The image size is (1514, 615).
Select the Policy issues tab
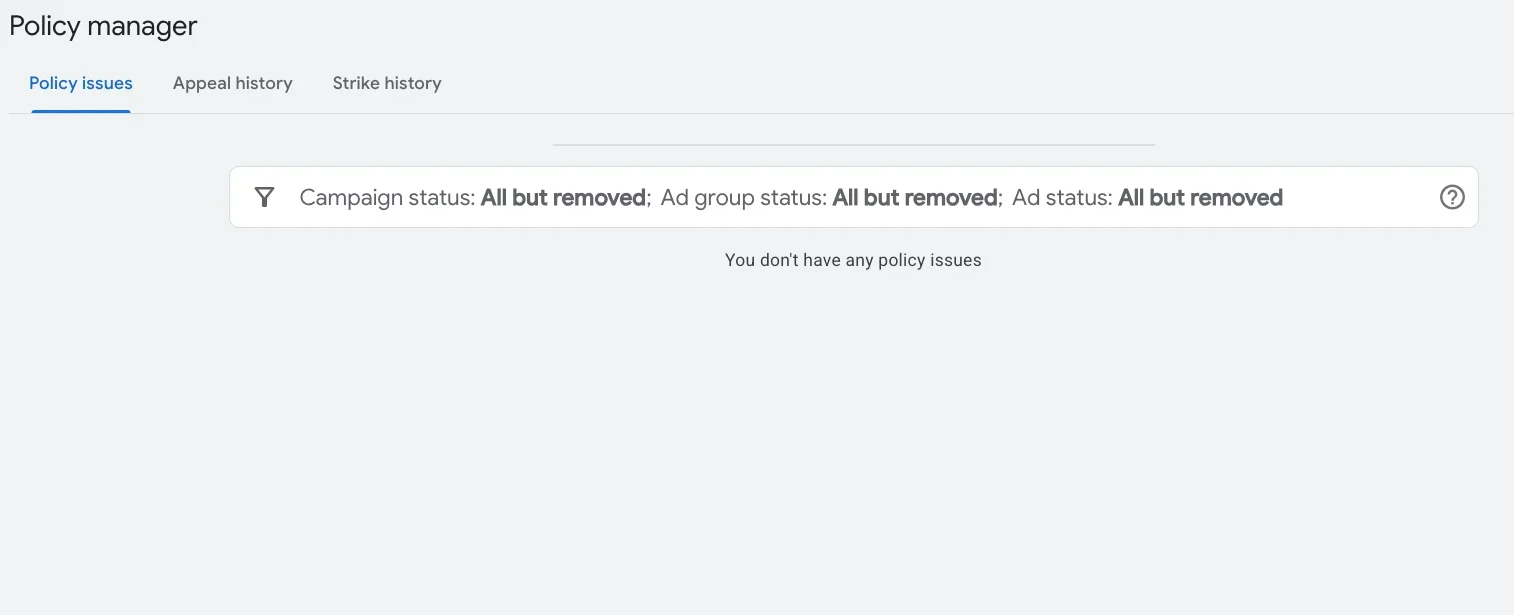click(80, 83)
